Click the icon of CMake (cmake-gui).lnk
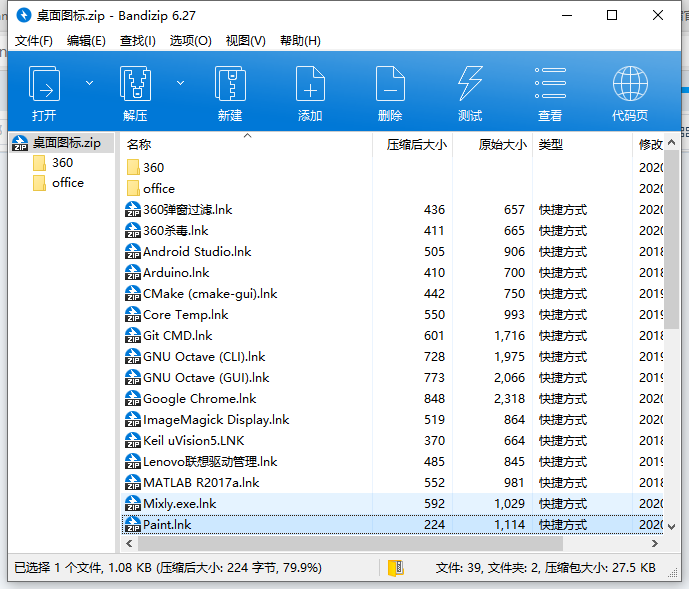 click(133, 294)
